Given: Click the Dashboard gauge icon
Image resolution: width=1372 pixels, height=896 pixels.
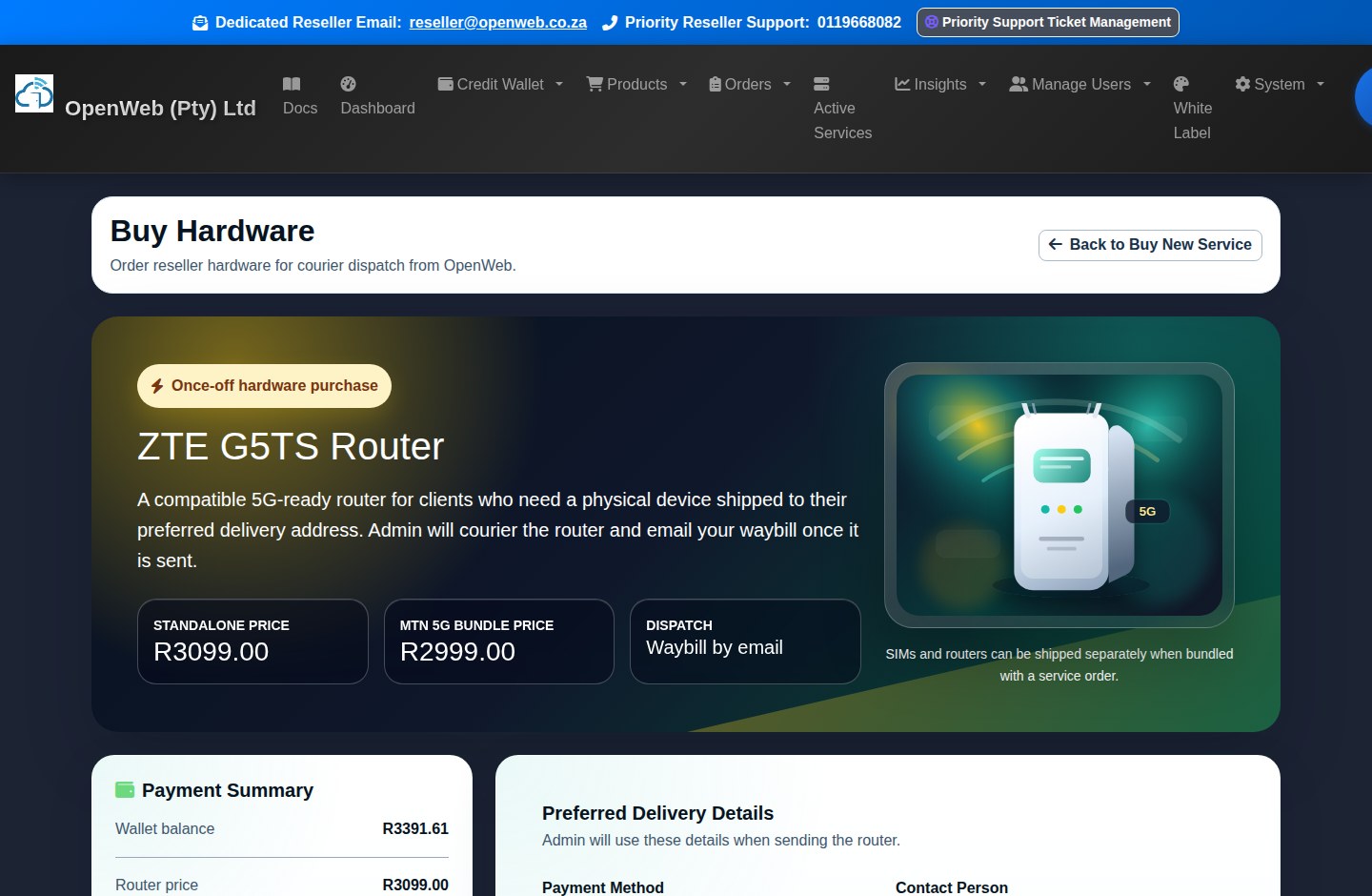Looking at the screenshot, I should 349,84.
